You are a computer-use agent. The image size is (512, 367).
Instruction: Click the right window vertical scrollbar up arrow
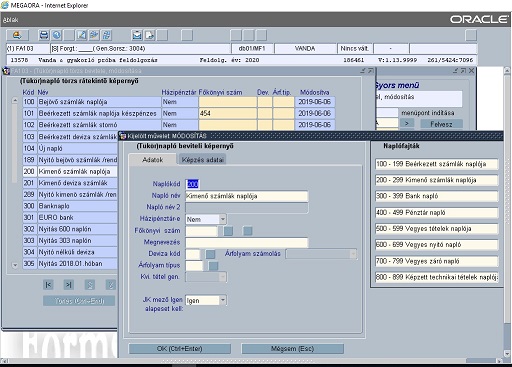507,71
